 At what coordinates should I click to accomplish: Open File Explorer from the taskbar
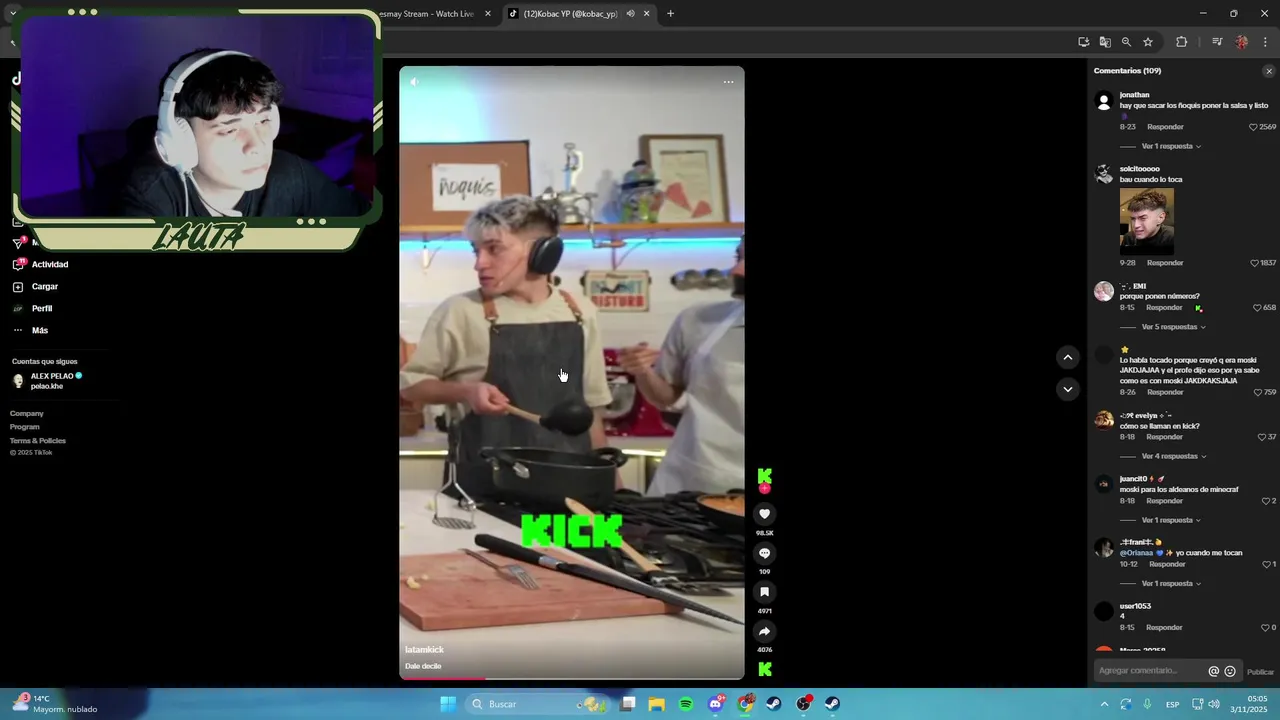pos(656,704)
